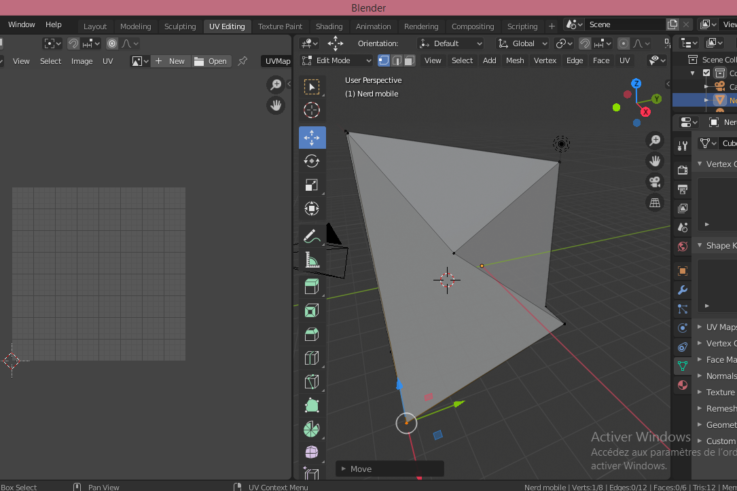Select the Scale tool
Screen dimensions: 737x491
pos(312,185)
